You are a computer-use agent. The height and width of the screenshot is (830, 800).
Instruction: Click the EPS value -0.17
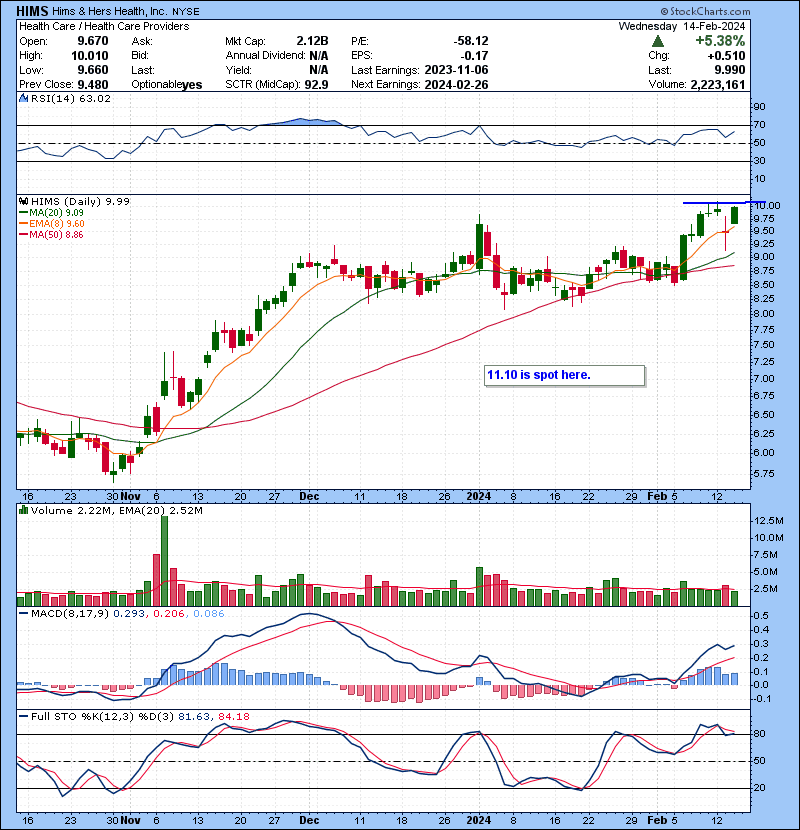(x=474, y=56)
